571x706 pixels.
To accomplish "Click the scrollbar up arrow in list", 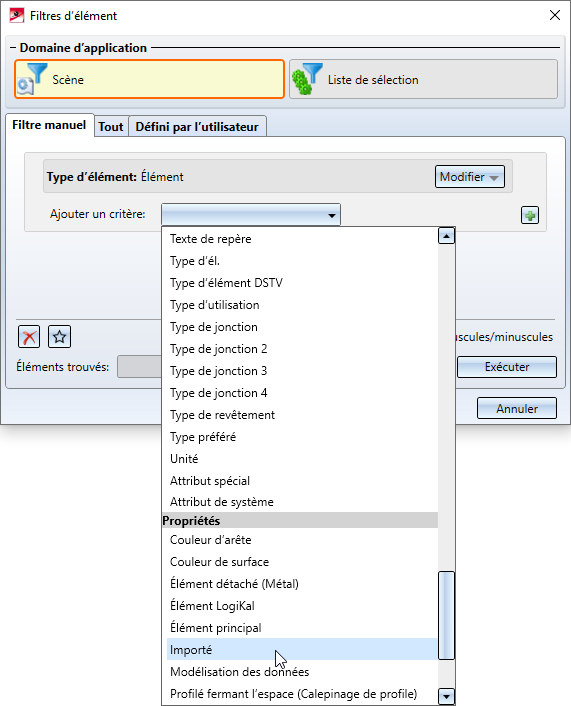I will 446,236.
